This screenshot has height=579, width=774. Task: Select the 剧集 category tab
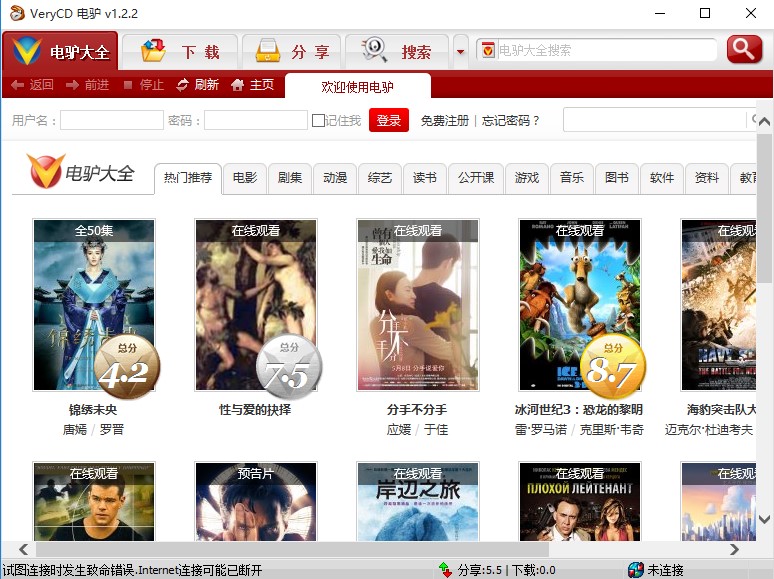290,178
